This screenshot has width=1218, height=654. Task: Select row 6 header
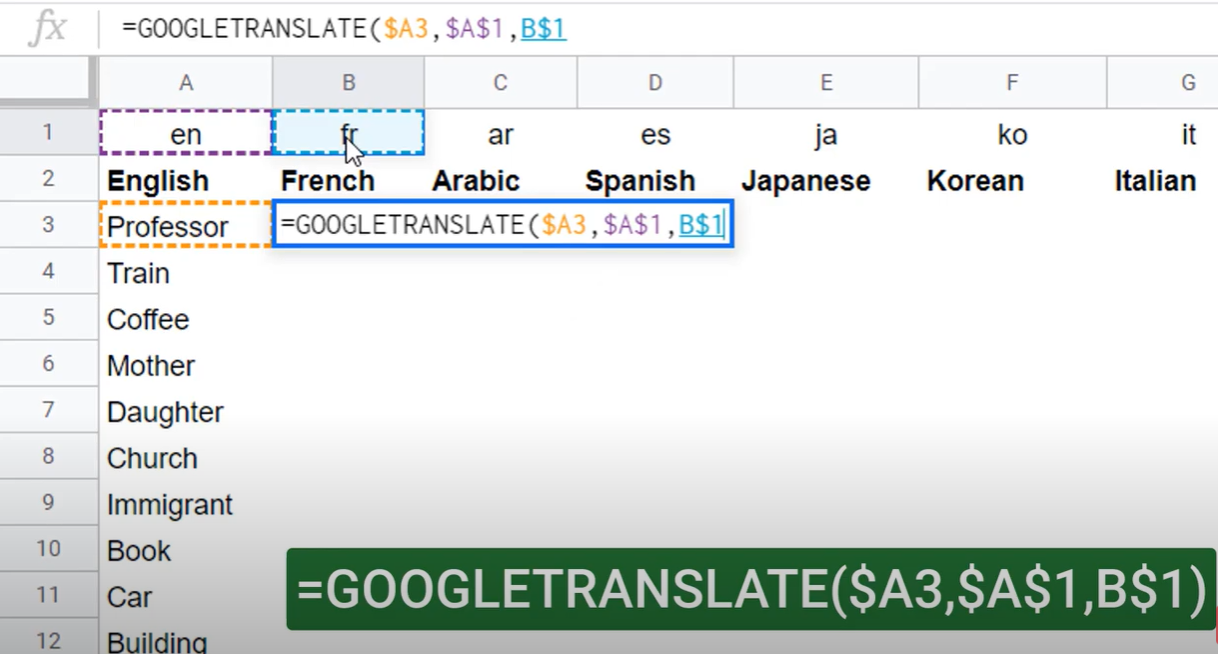click(x=48, y=363)
